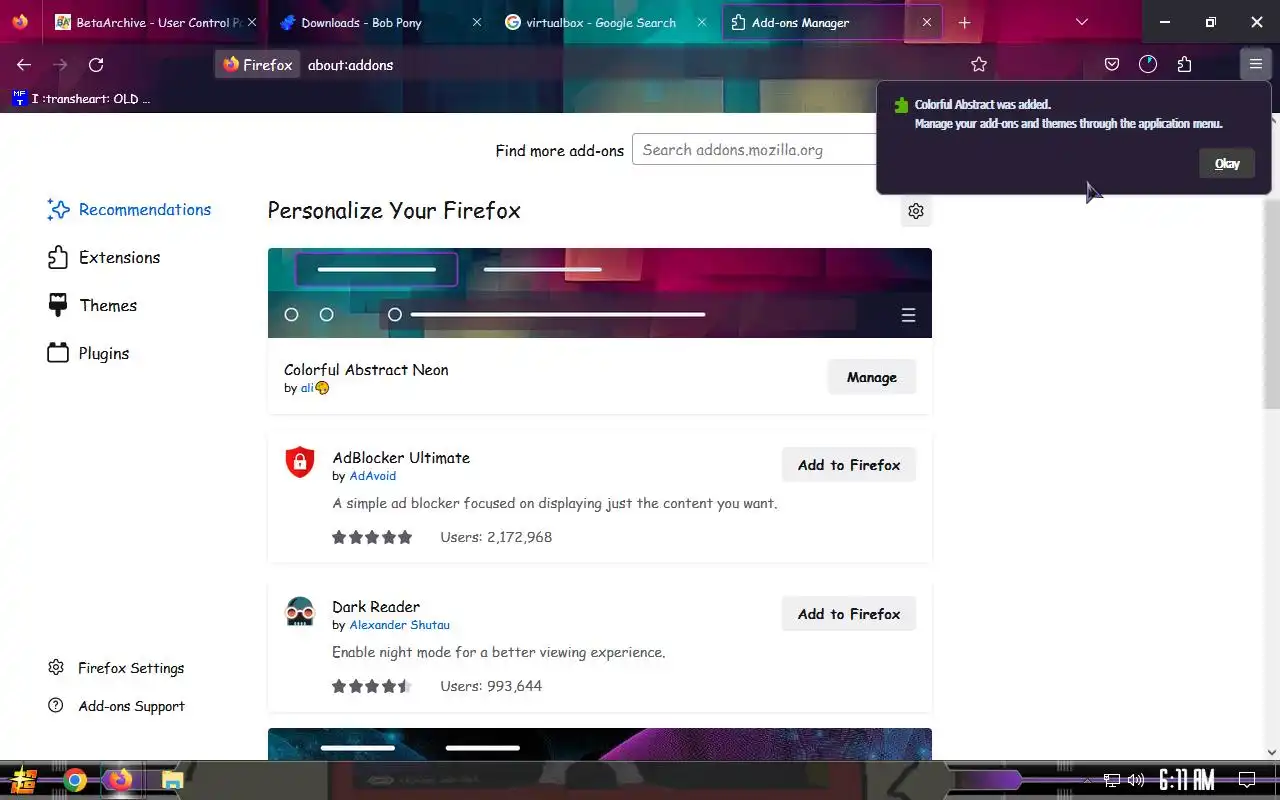Open the Firefox application menu hamburger icon
Viewport: 1280px width, 800px height.
tap(1255, 64)
